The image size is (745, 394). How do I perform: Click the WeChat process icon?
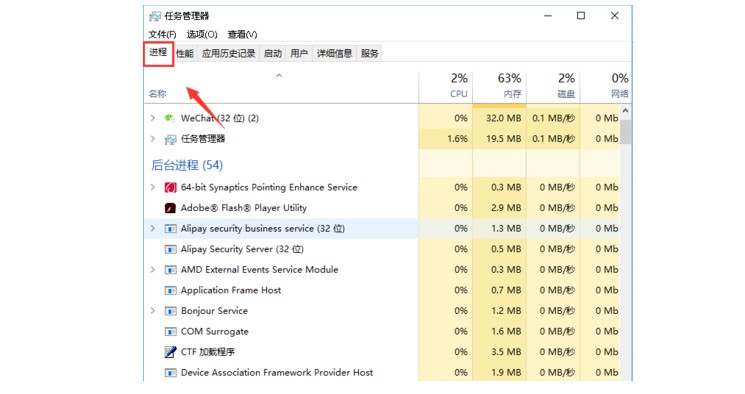(170, 118)
